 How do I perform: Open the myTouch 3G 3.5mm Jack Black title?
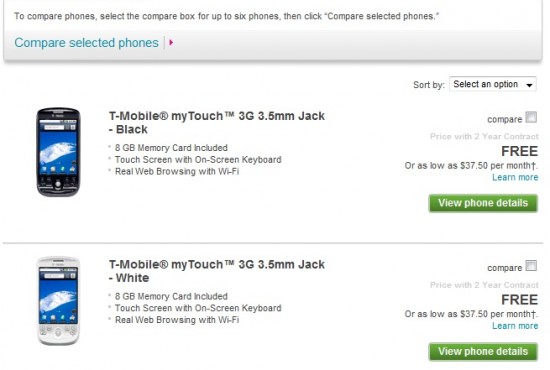point(217,122)
